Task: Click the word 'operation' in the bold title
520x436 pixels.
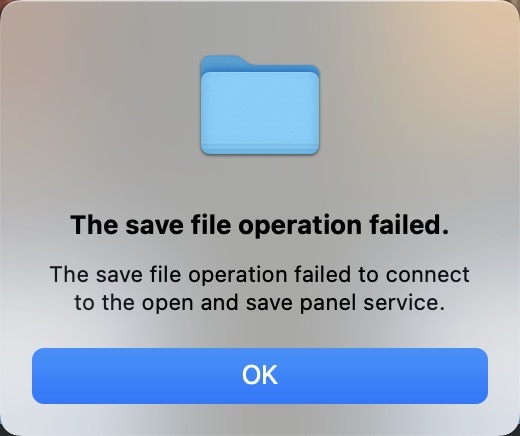Action: 300,226
